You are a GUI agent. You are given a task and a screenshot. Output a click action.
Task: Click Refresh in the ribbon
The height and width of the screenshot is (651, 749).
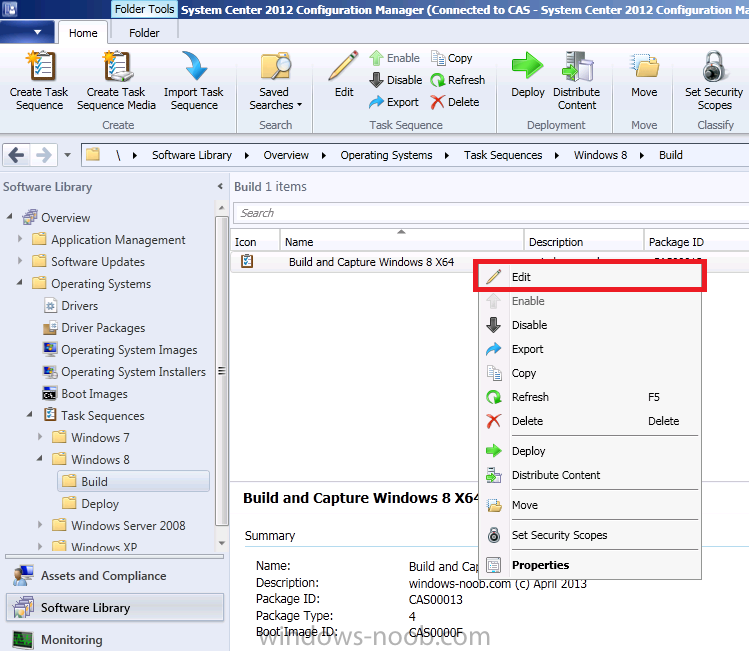click(x=458, y=80)
